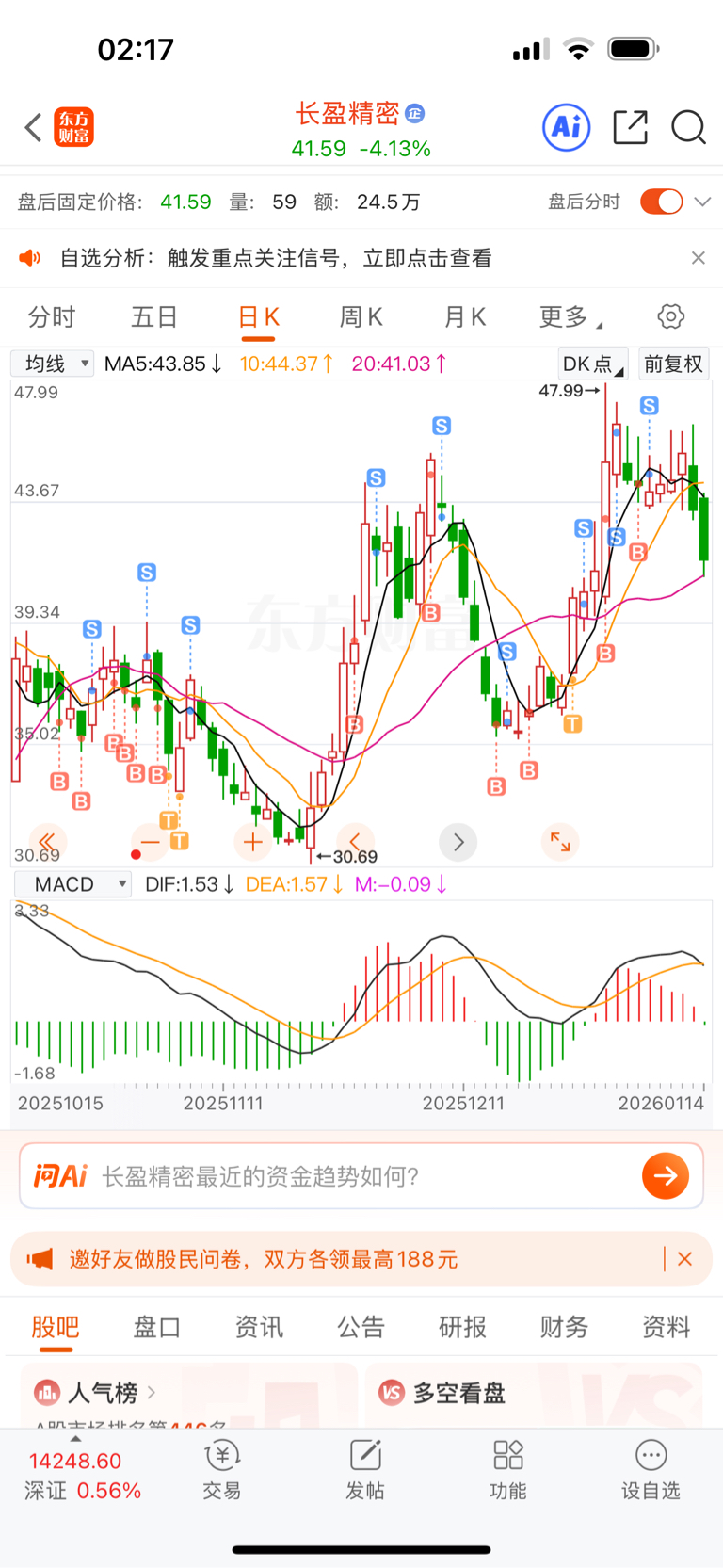Expand 人气榜 with its chevron
This screenshot has width=723, height=1568.
click(152, 1392)
